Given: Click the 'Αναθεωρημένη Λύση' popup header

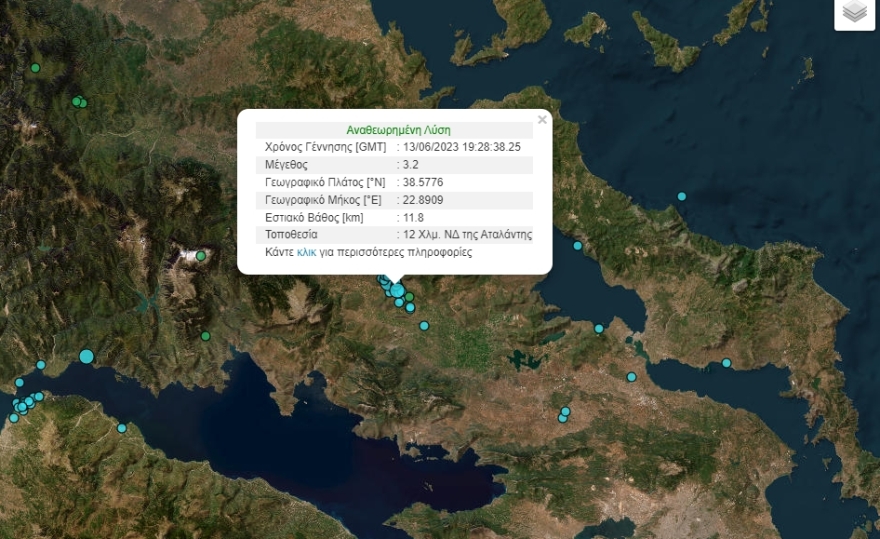Looking at the screenshot, I should [398, 130].
